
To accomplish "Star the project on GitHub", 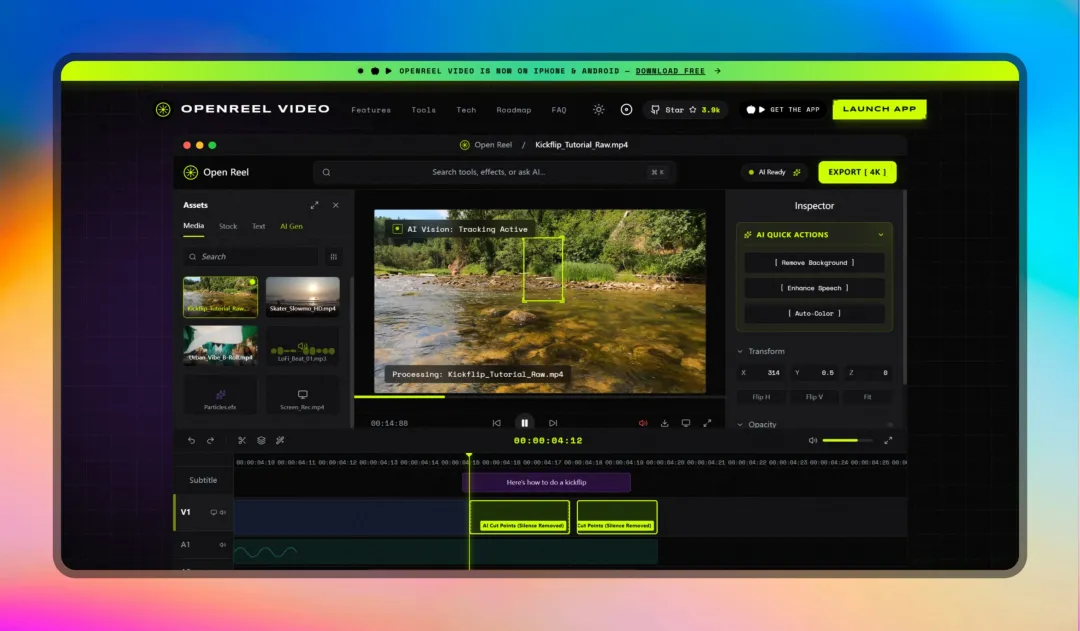I will (x=685, y=110).
